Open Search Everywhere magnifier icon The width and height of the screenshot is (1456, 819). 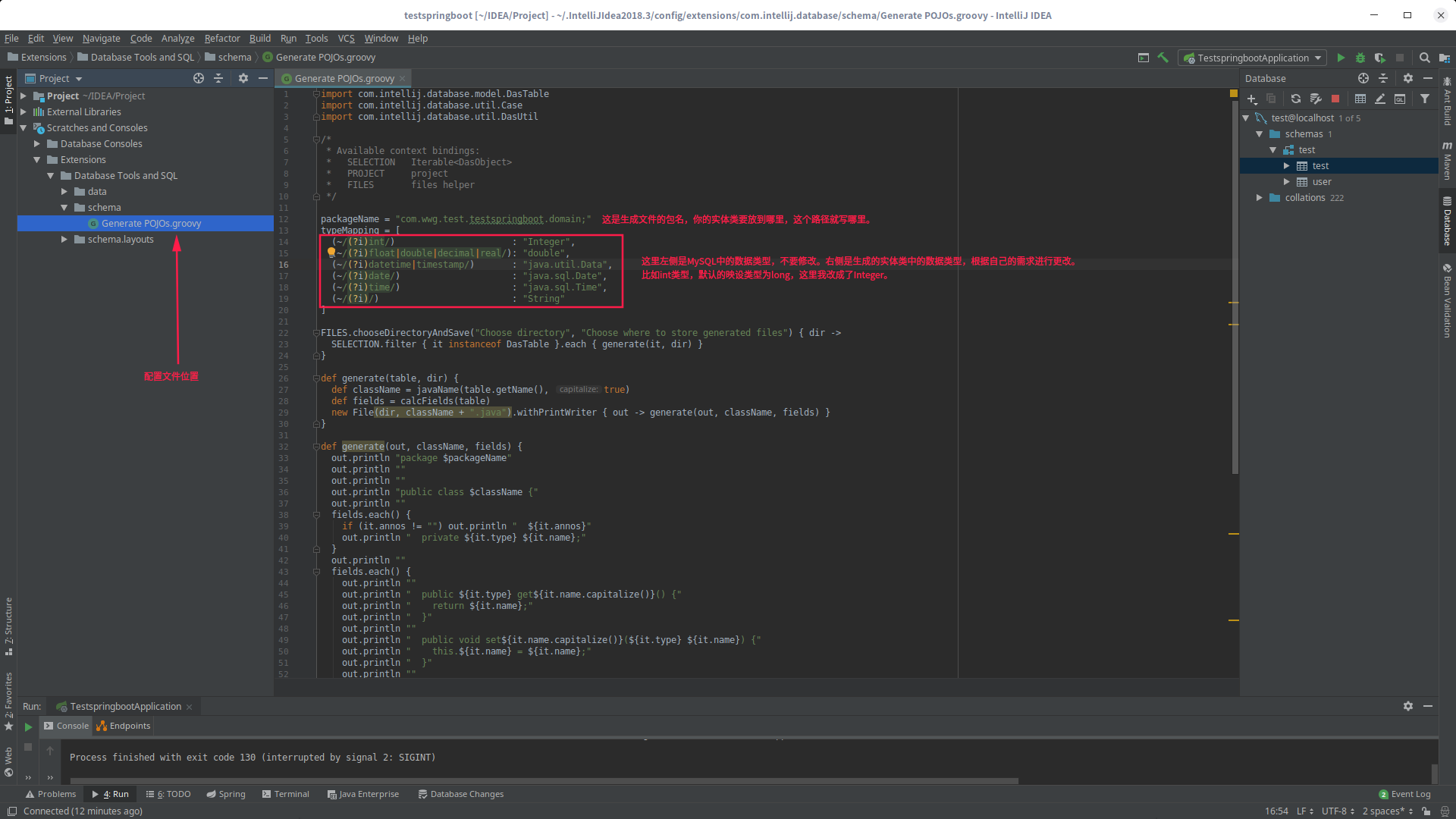tap(1425, 58)
